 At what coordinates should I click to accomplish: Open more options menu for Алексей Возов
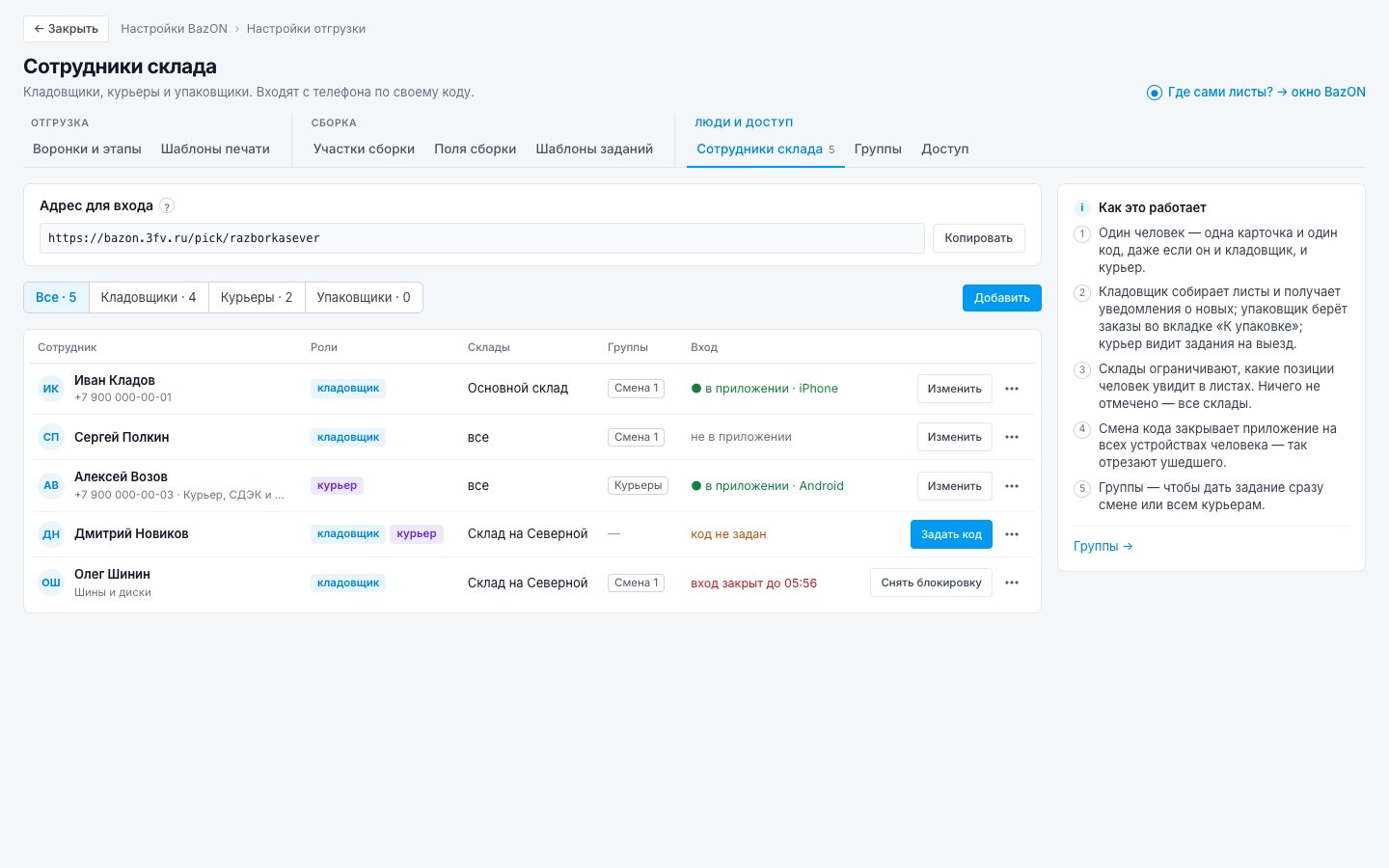(1012, 486)
